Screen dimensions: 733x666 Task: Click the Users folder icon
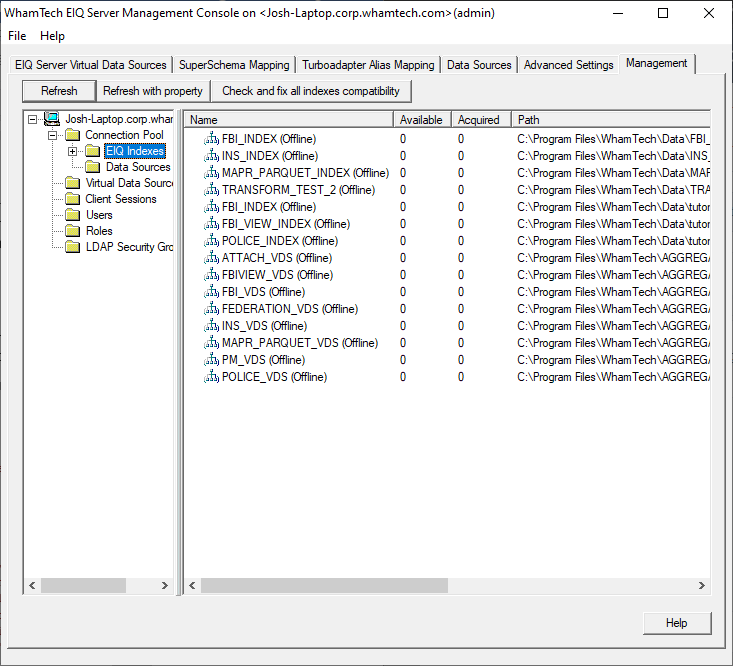[72, 215]
